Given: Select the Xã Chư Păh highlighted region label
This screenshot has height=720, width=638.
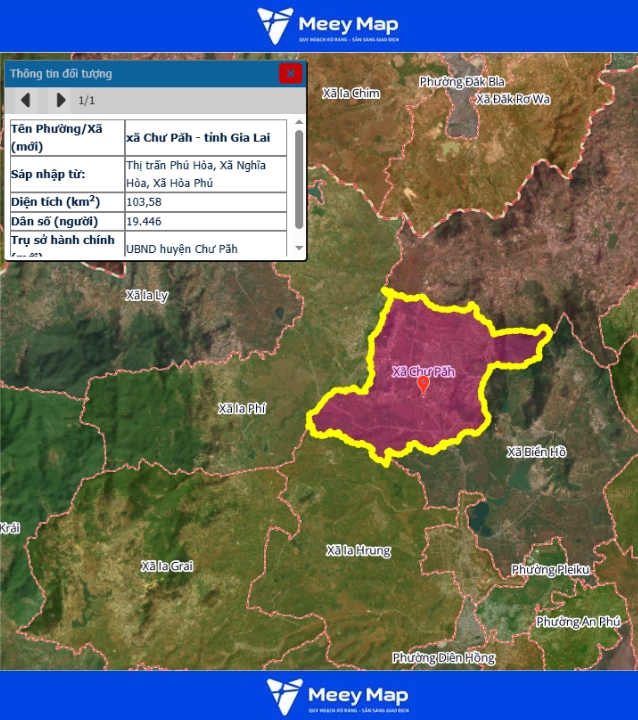Looking at the screenshot, I should (430, 371).
